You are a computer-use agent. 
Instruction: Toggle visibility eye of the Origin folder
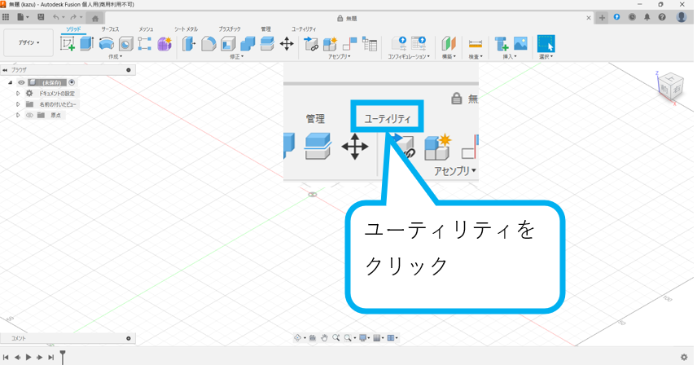pos(29,115)
